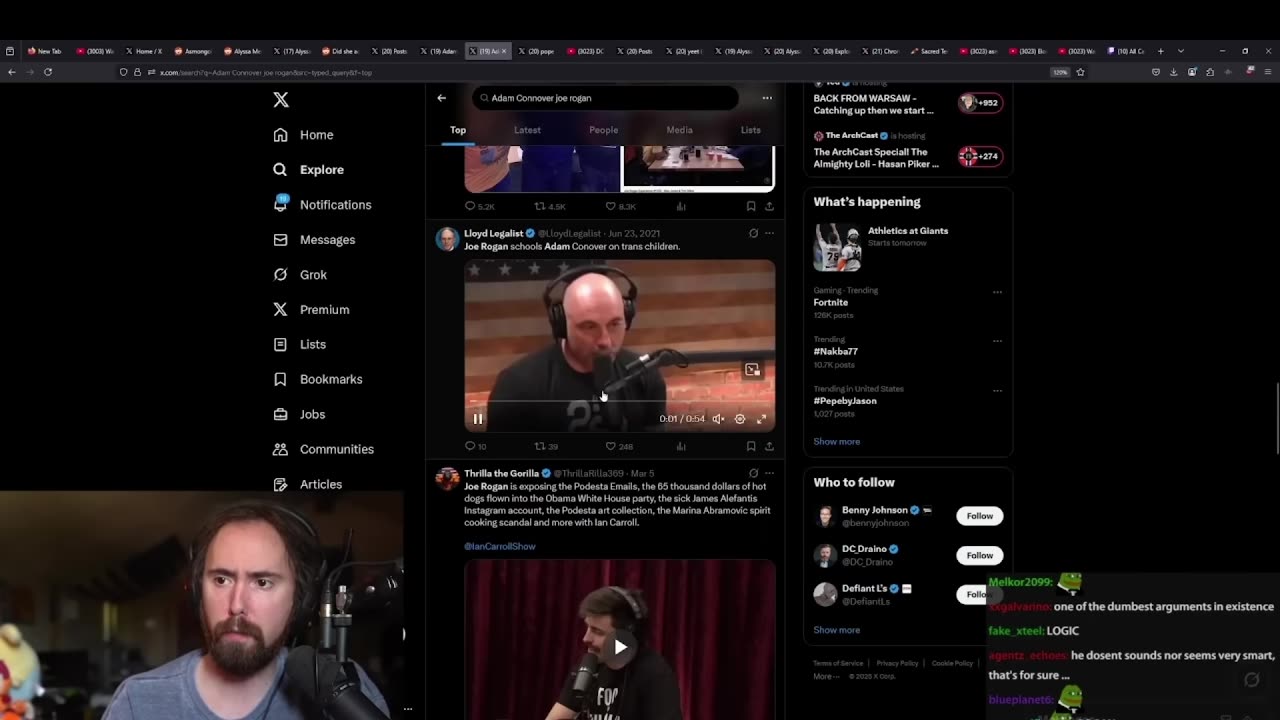Screen dimensions: 1280x720
Task: Open the browser list-all-tabs dropdown
Action: coord(1180,51)
